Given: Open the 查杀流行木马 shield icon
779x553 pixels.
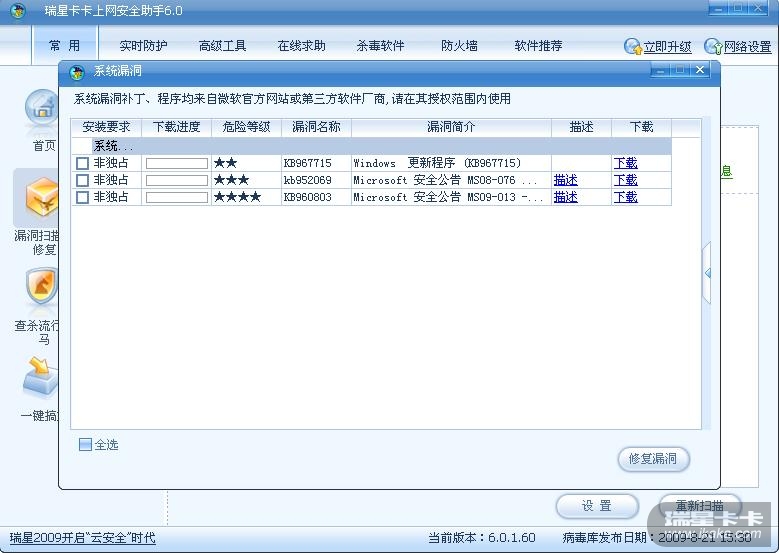Looking at the screenshot, I should [x=42, y=287].
